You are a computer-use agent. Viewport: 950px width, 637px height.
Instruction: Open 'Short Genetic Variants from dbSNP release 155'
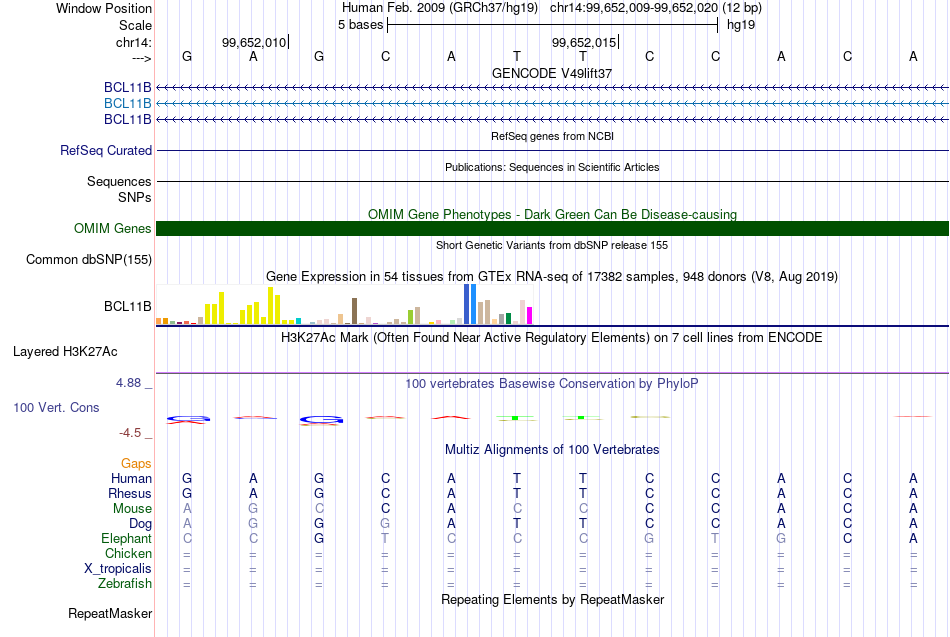tap(552, 245)
